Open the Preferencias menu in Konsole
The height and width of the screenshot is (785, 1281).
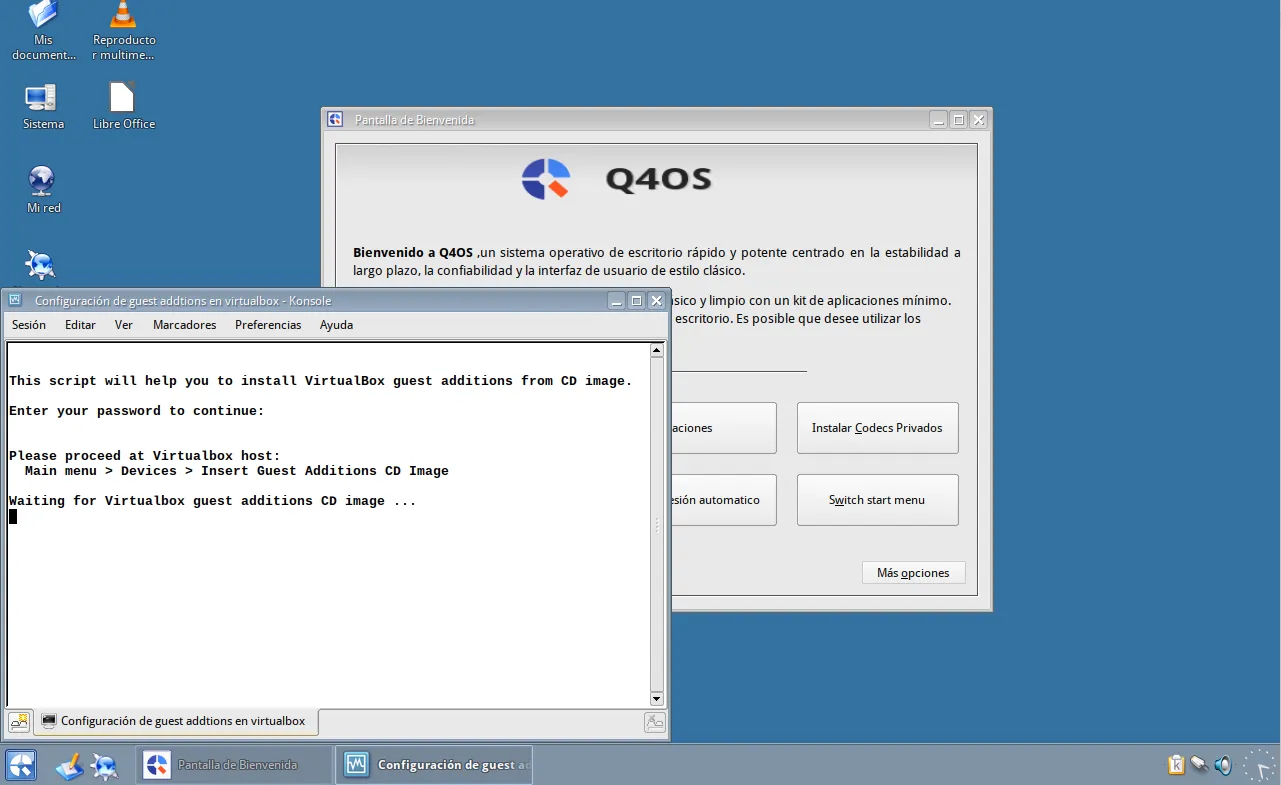click(x=268, y=324)
